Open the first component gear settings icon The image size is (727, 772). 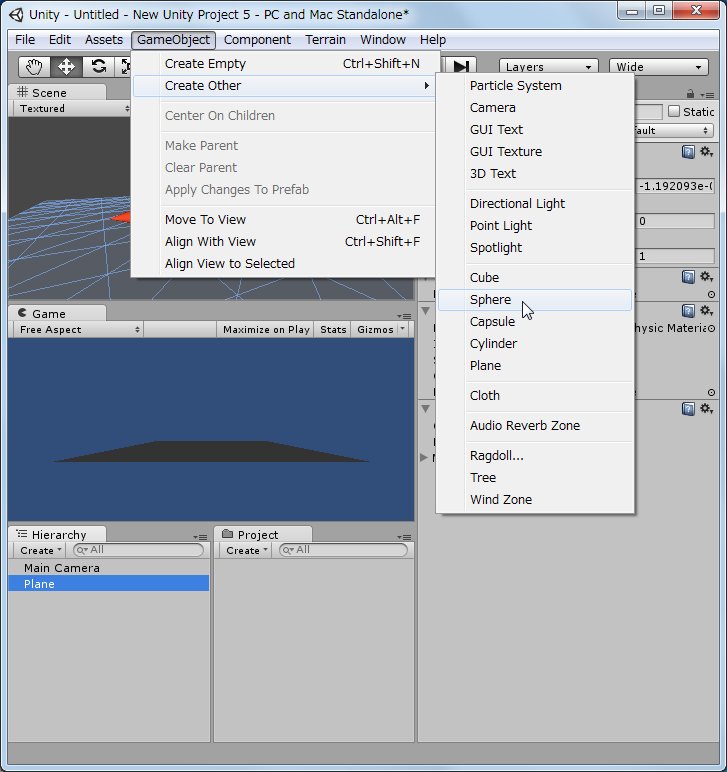click(x=706, y=152)
